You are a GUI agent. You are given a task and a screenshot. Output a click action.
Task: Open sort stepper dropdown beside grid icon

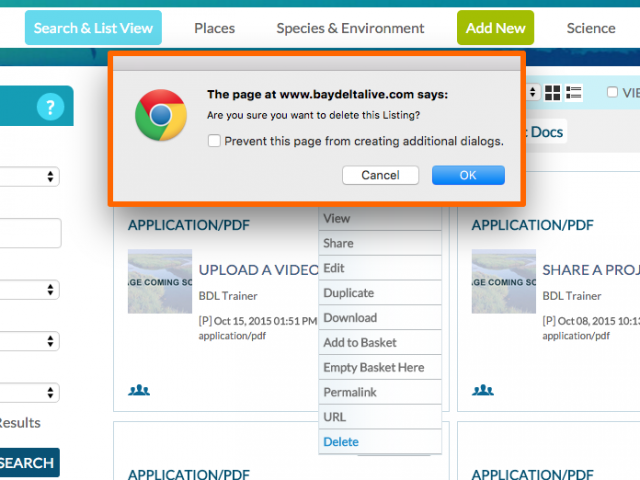[x=533, y=92]
